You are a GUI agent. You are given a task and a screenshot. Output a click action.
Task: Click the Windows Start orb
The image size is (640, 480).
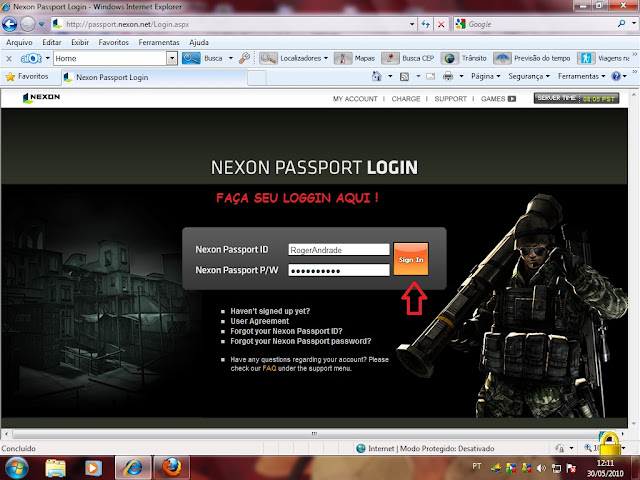(16, 467)
